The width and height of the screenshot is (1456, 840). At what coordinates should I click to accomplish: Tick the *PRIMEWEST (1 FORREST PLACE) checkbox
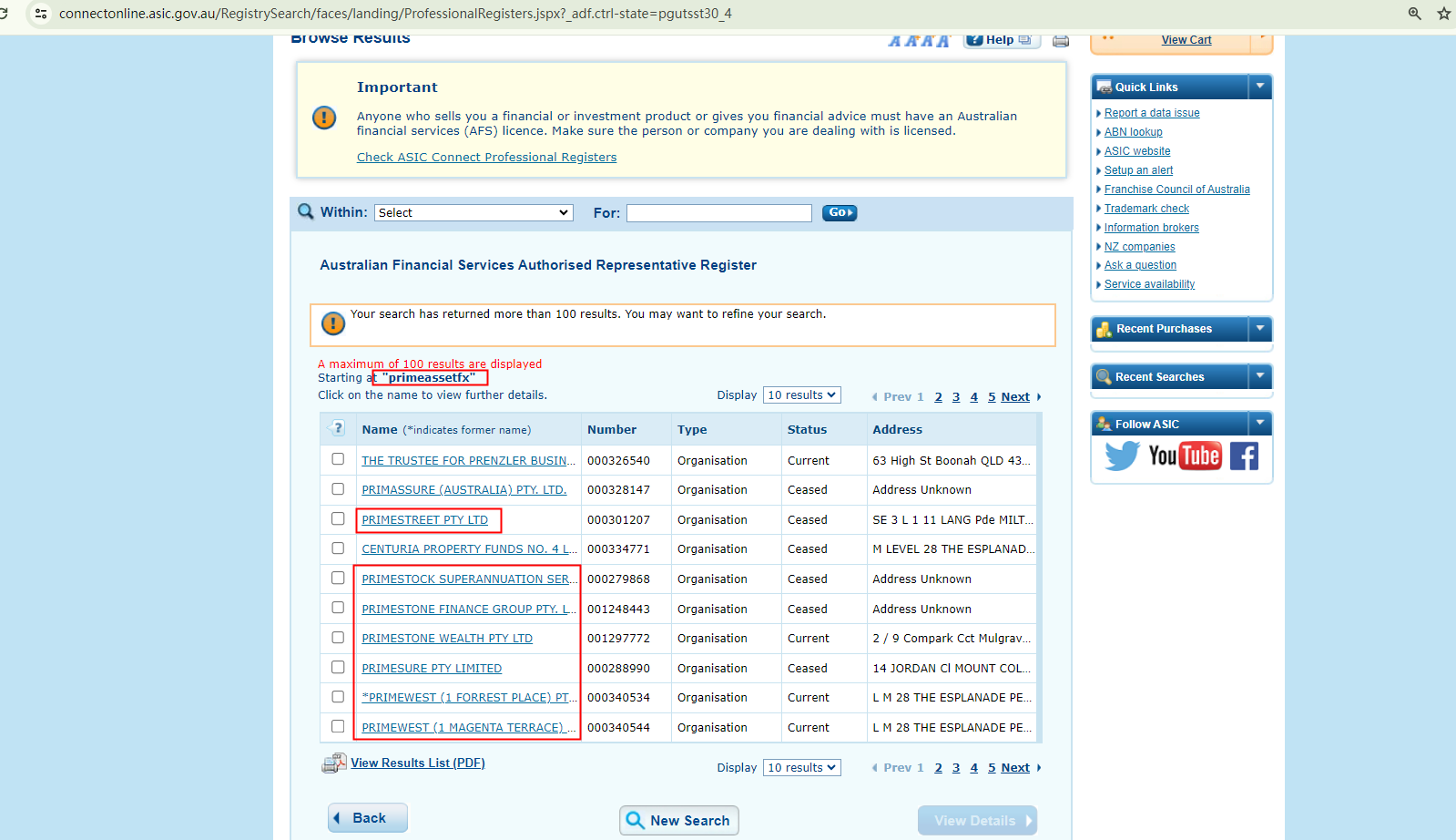(x=338, y=697)
